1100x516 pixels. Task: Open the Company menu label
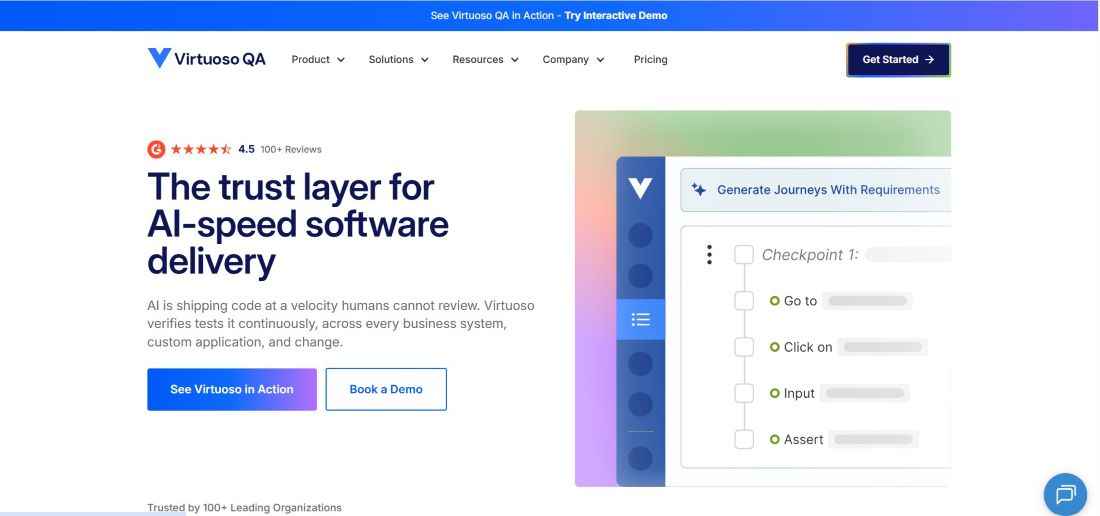pos(565,60)
